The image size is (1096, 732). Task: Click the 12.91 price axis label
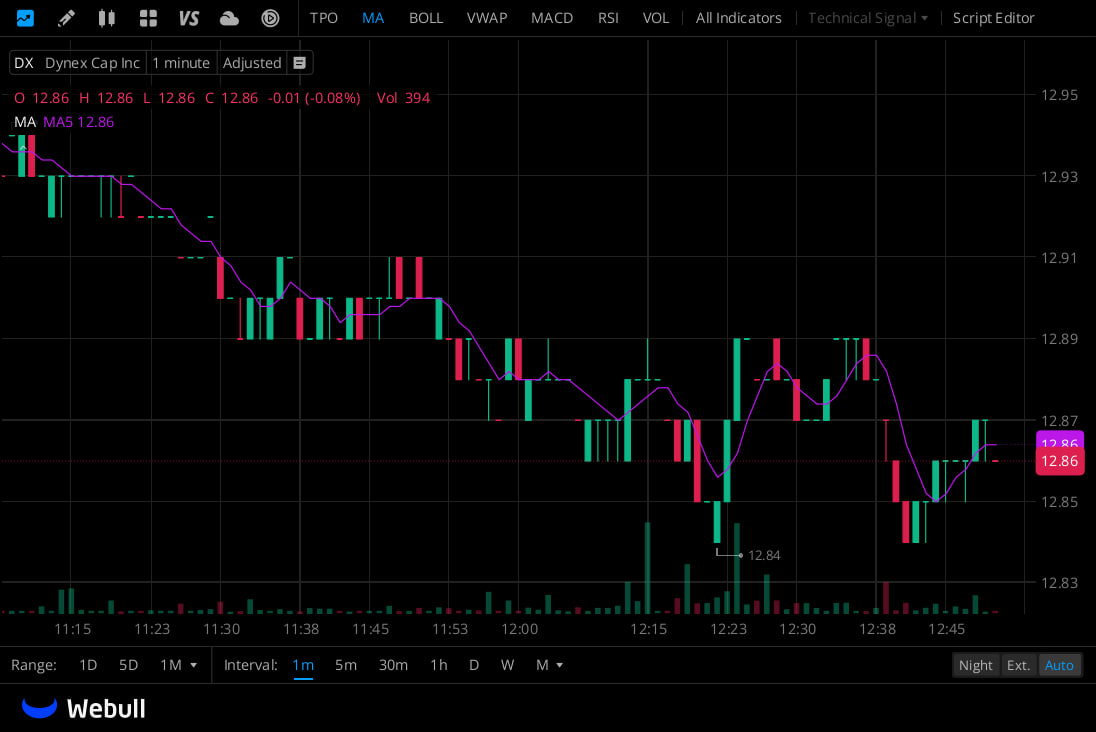click(1059, 258)
